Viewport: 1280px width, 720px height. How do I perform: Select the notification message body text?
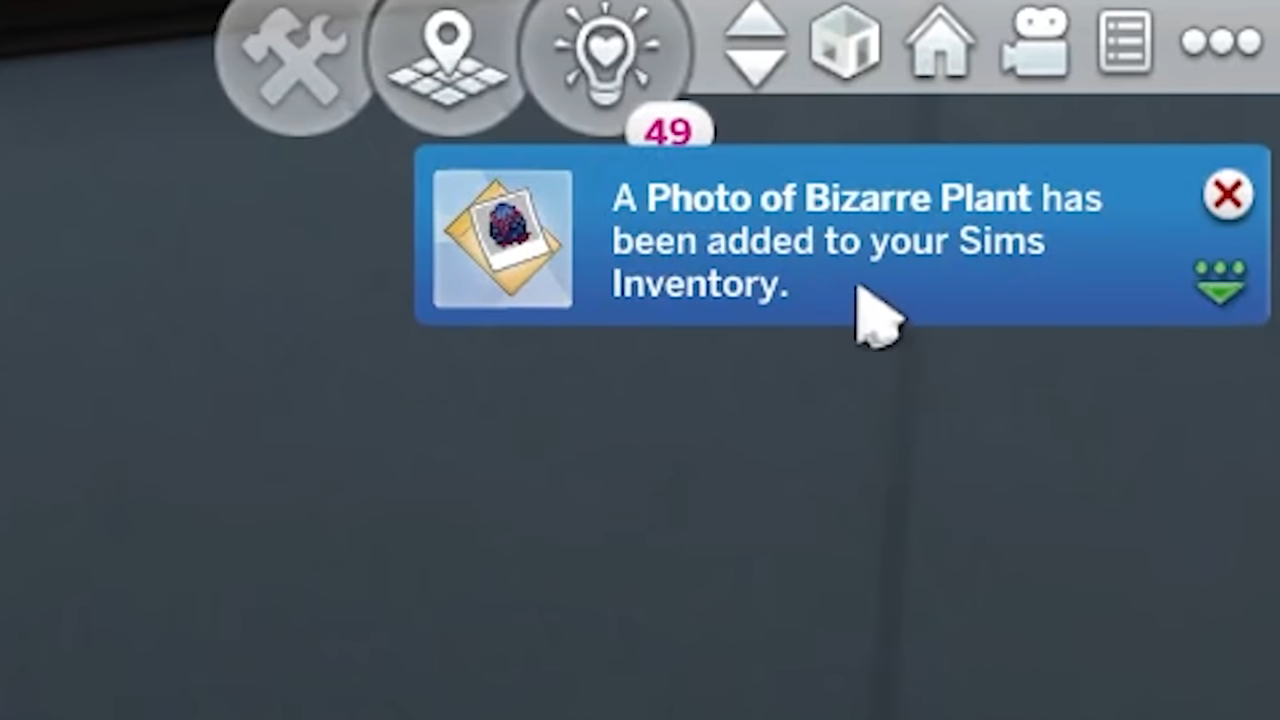[x=857, y=241]
